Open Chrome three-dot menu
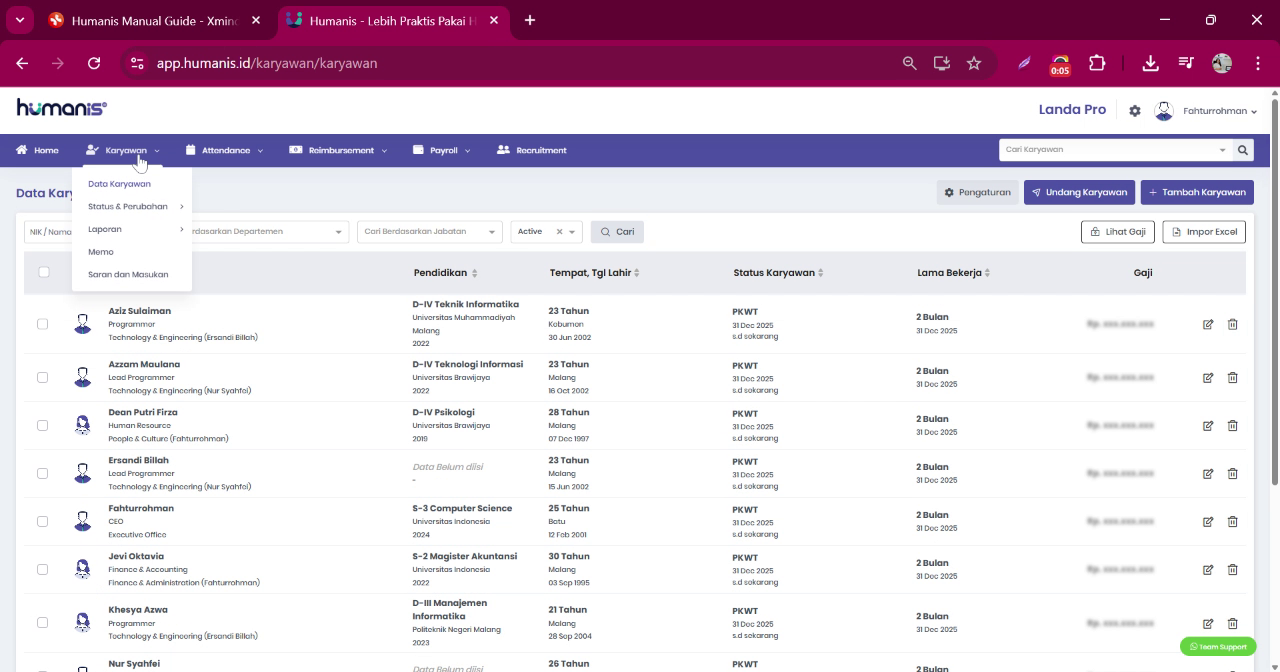Image resolution: width=1280 pixels, height=672 pixels. pos(1257,63)
